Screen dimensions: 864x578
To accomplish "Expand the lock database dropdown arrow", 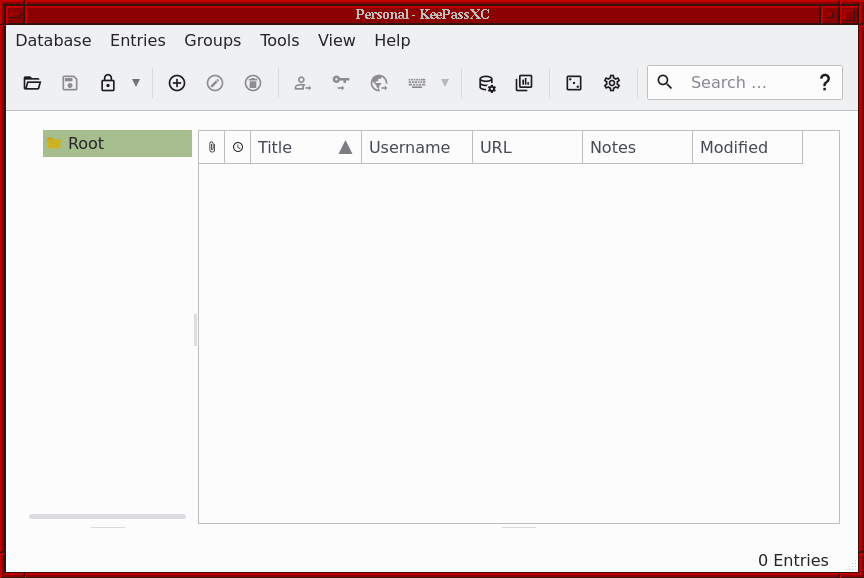I will pos(136,83).
